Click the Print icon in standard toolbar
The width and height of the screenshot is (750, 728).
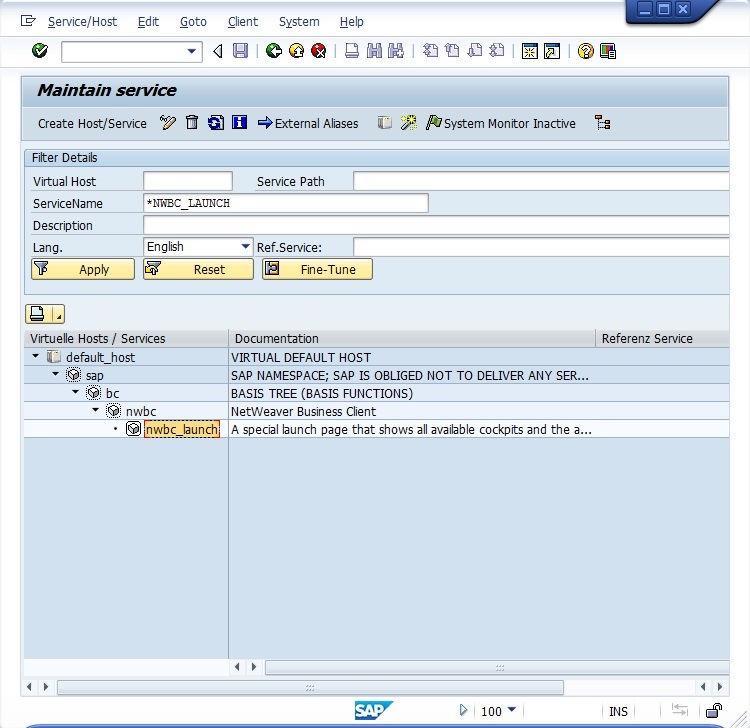(x=352, y=51)
